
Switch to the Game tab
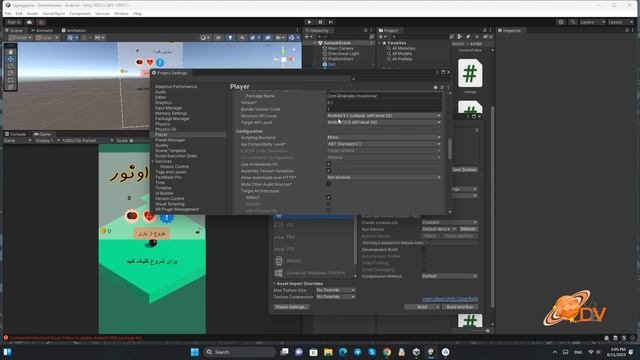click(x=42, y=134)
